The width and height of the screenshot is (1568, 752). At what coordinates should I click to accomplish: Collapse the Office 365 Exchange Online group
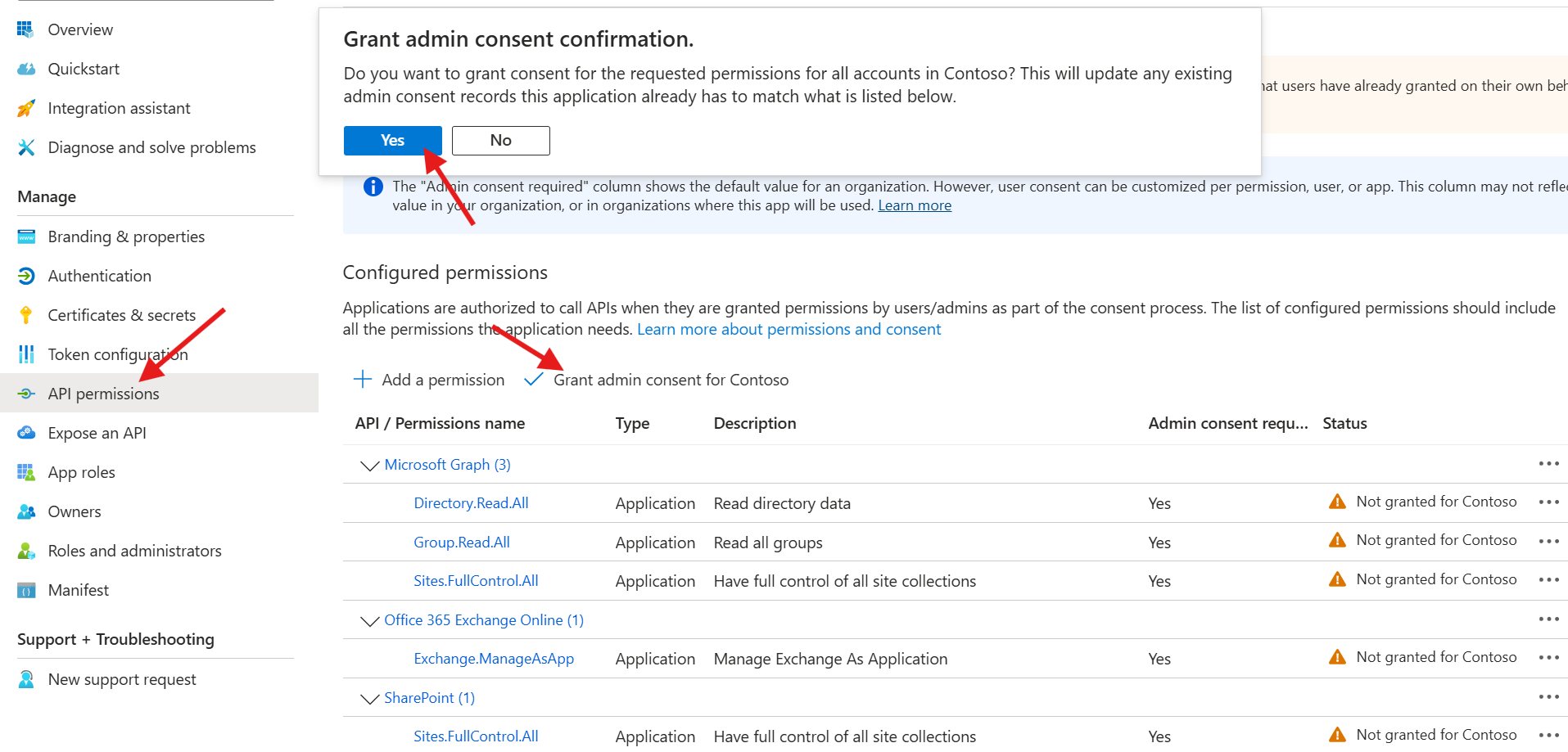coord(369,620)
